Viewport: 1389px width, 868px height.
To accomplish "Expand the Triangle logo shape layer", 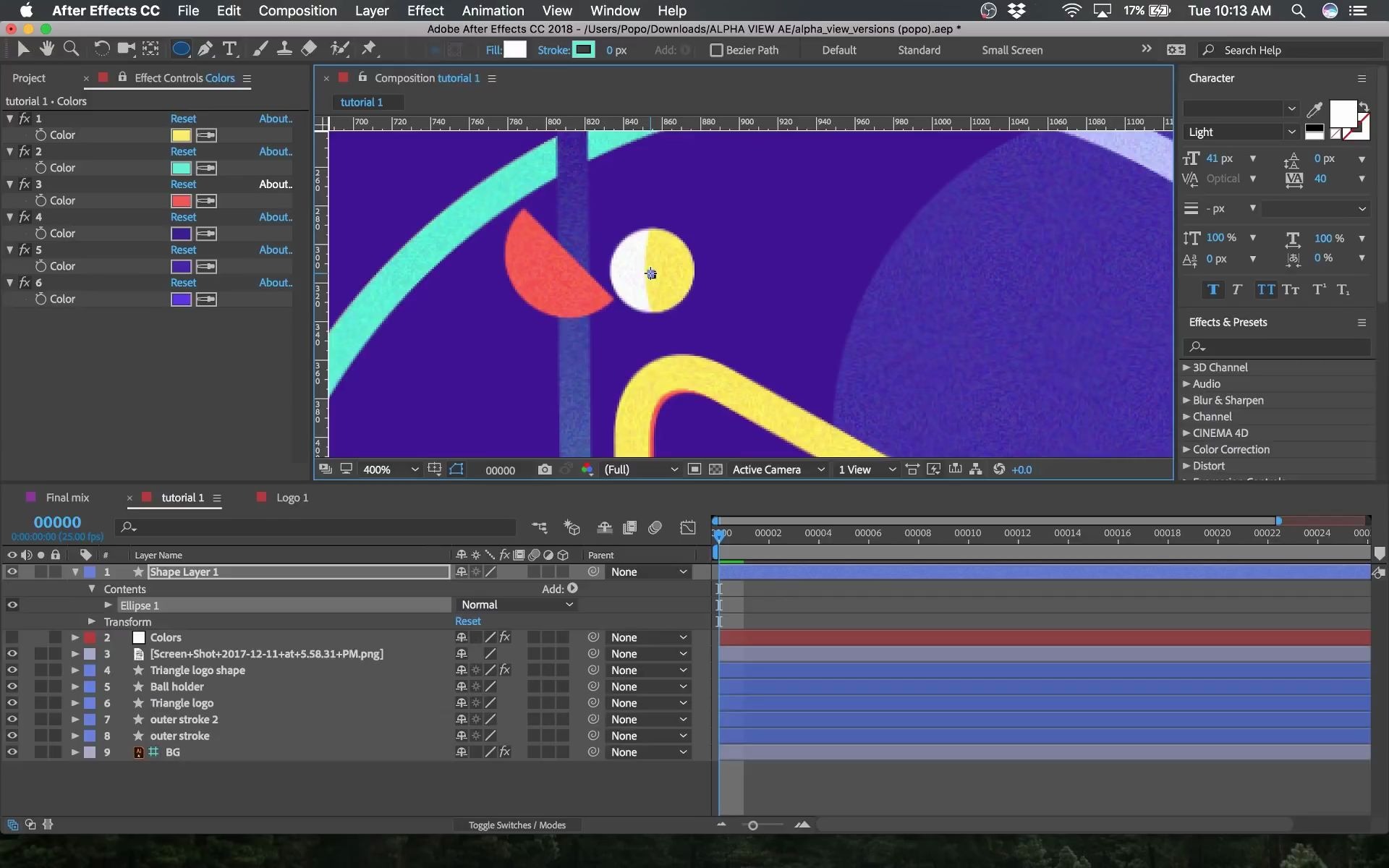I will click(75, 670).
